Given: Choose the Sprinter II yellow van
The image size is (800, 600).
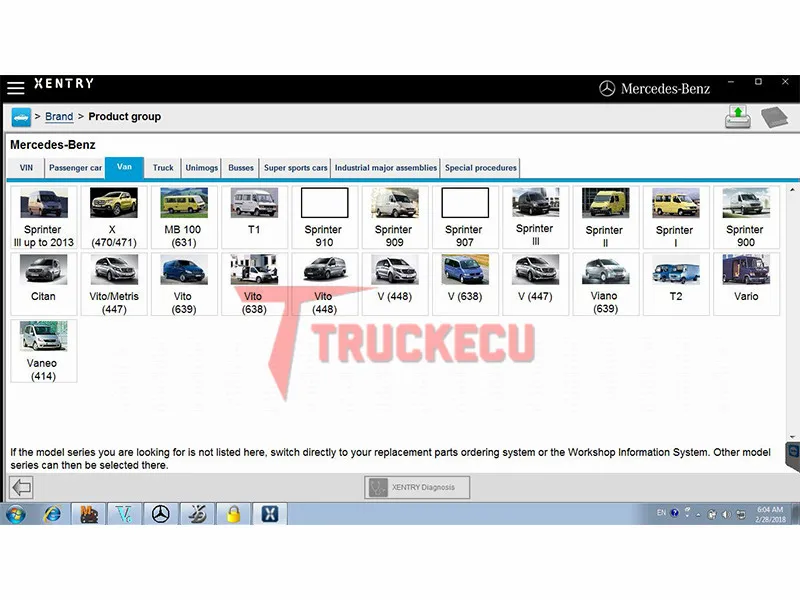Looking at the screenshot, I should coord(606,217).
